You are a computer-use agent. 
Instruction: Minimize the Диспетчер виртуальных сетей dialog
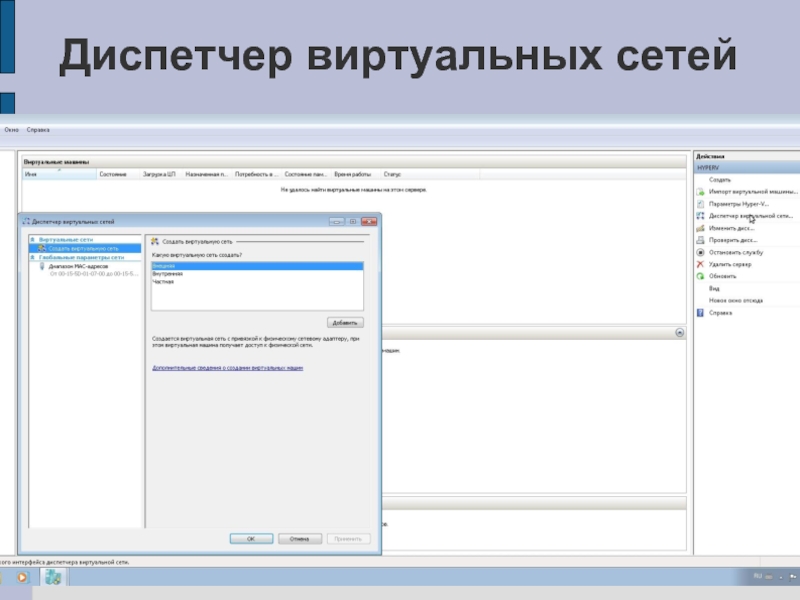click(x=337, y=221)
